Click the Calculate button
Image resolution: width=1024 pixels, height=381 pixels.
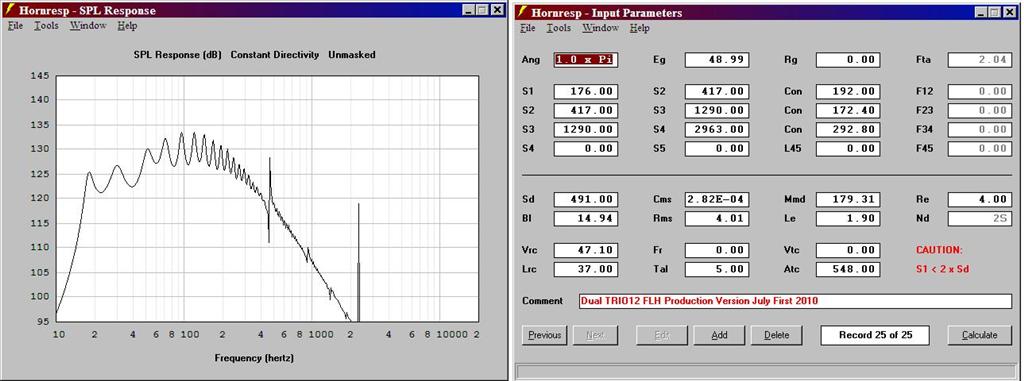[x=979, y=335]
